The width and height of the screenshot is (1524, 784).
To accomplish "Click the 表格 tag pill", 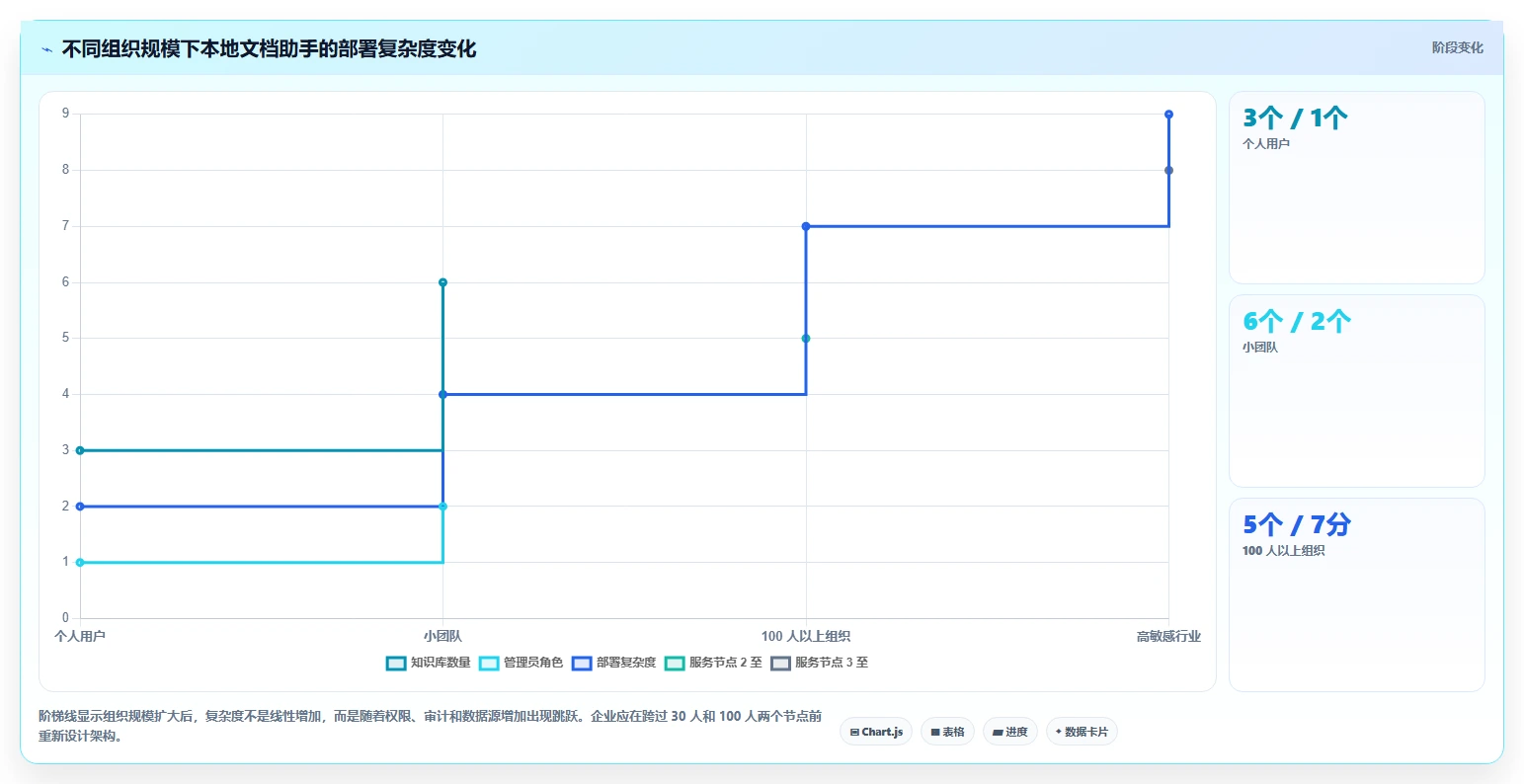I will [947, 732].
